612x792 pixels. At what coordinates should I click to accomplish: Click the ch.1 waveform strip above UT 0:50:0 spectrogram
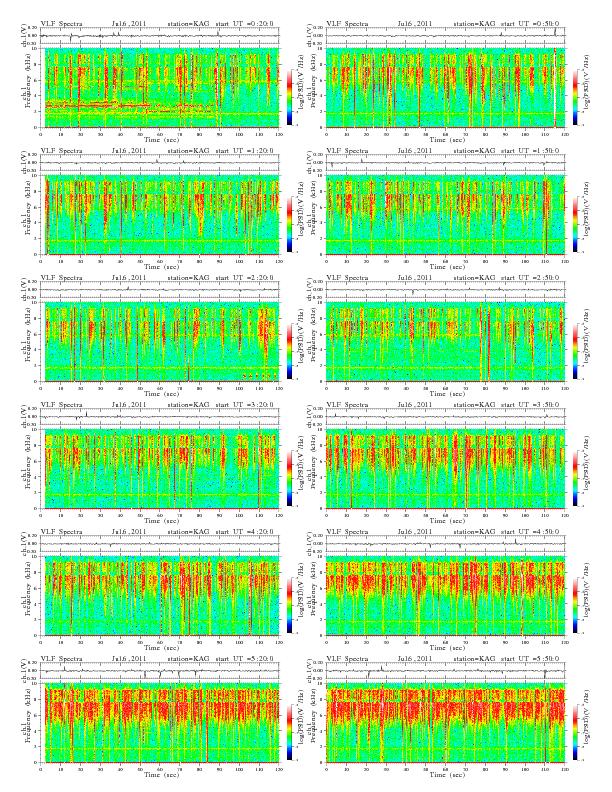coord(445,36)
